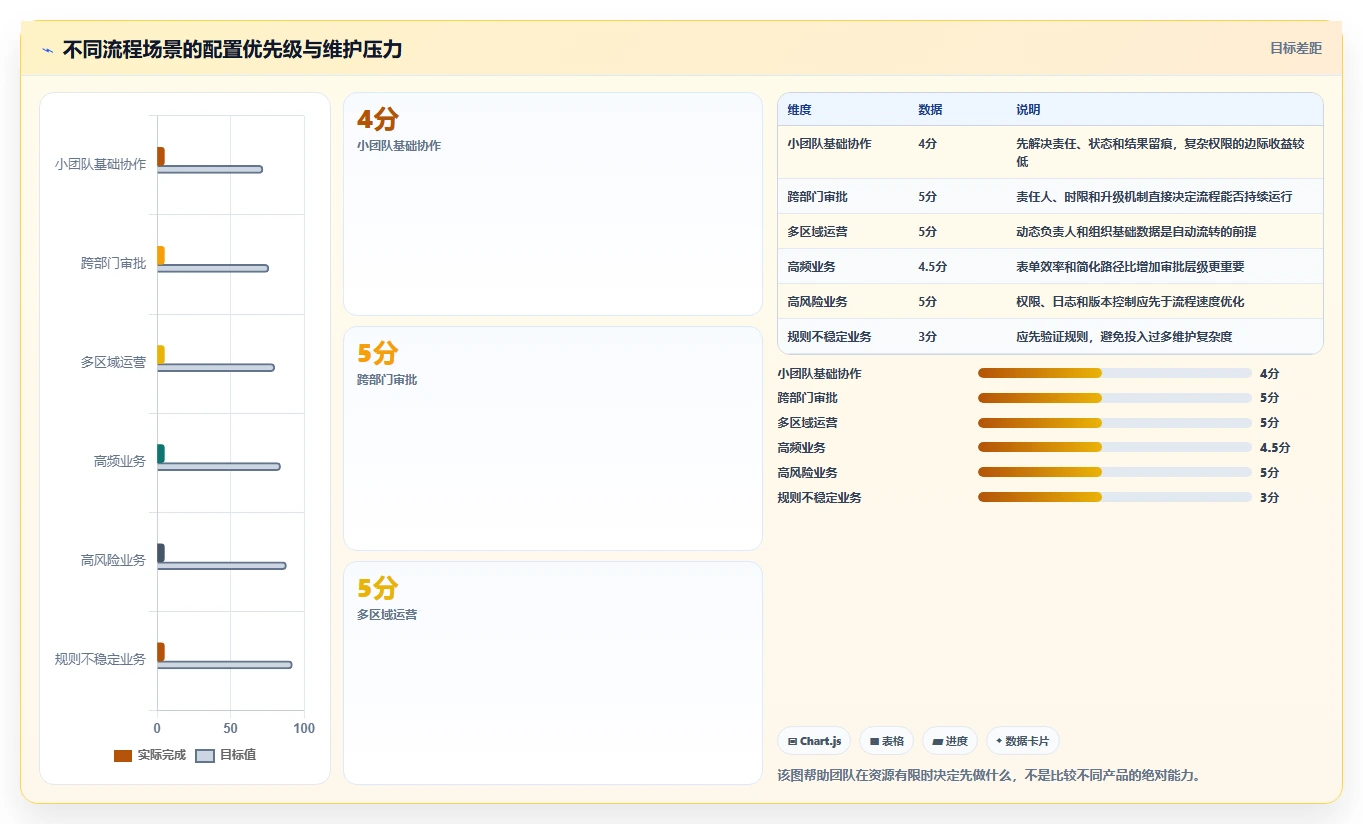1363x824 pixels.
Task: Click the 表格 chip
Action: click(886, 741)
